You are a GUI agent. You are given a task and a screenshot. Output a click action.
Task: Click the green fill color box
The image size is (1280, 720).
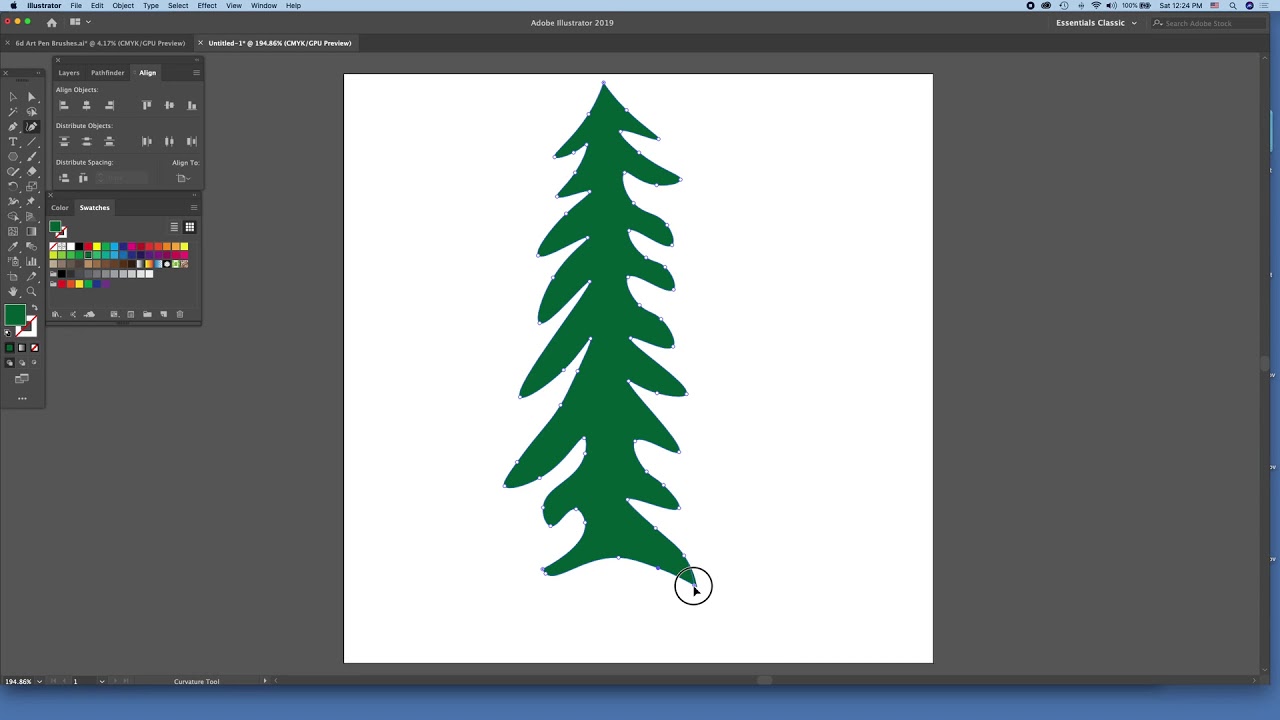(x=14, y=317)
